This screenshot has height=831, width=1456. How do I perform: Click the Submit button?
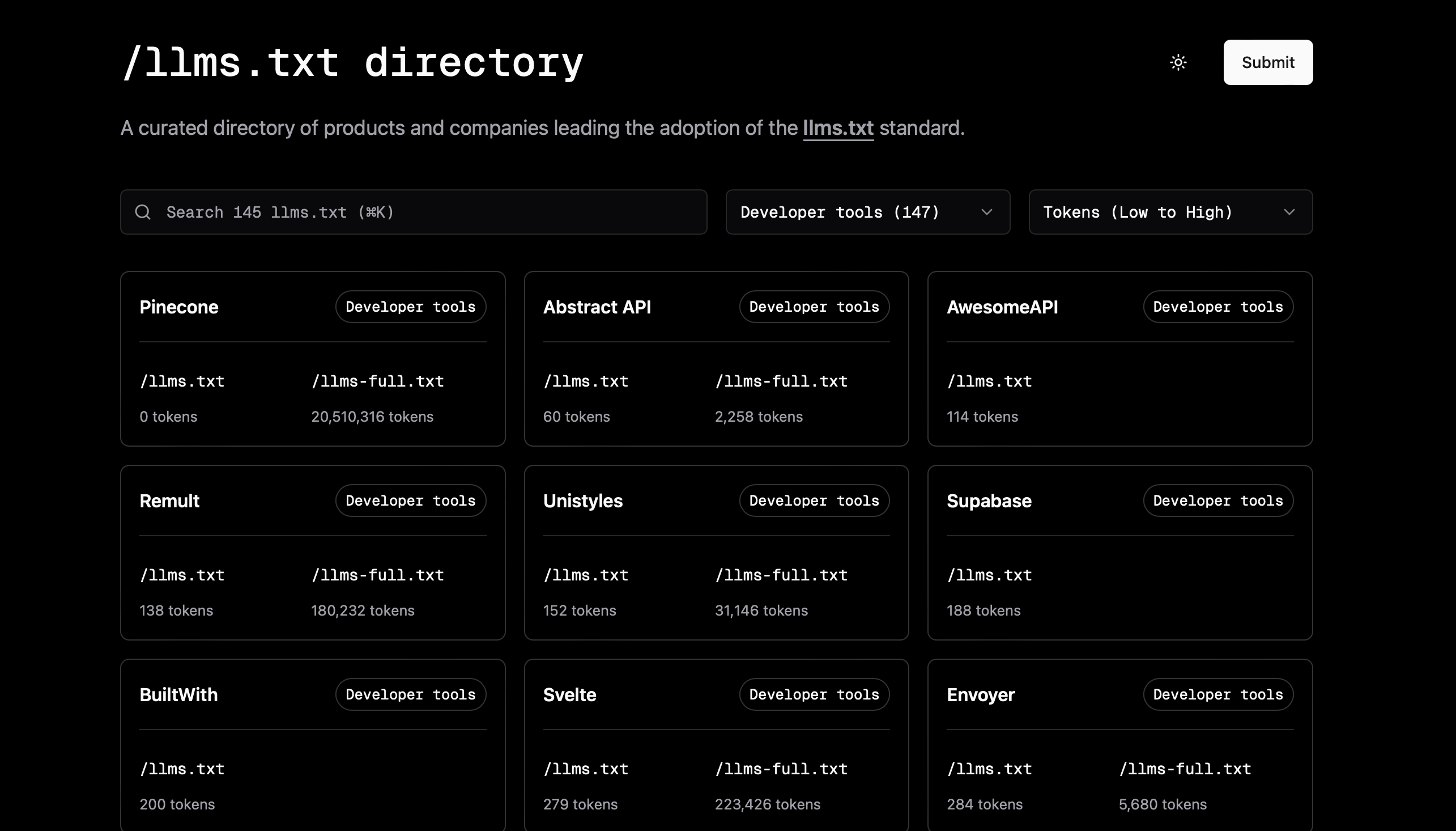tap(1267, 62)
